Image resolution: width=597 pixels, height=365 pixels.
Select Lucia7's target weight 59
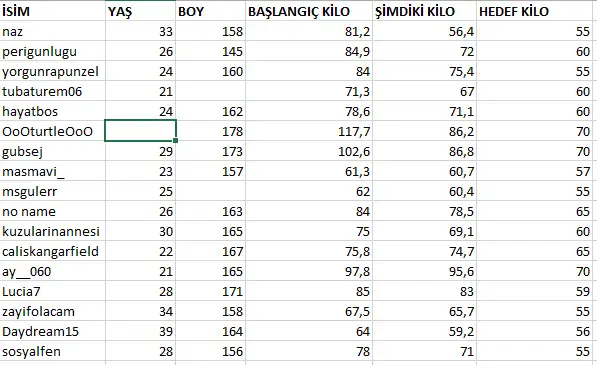click(535, 291)
